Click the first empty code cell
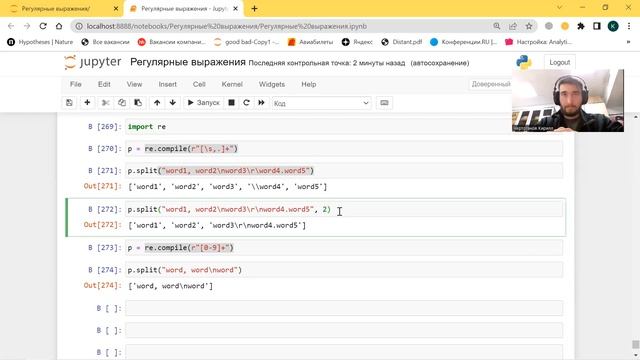 click(x=344, y=308)
